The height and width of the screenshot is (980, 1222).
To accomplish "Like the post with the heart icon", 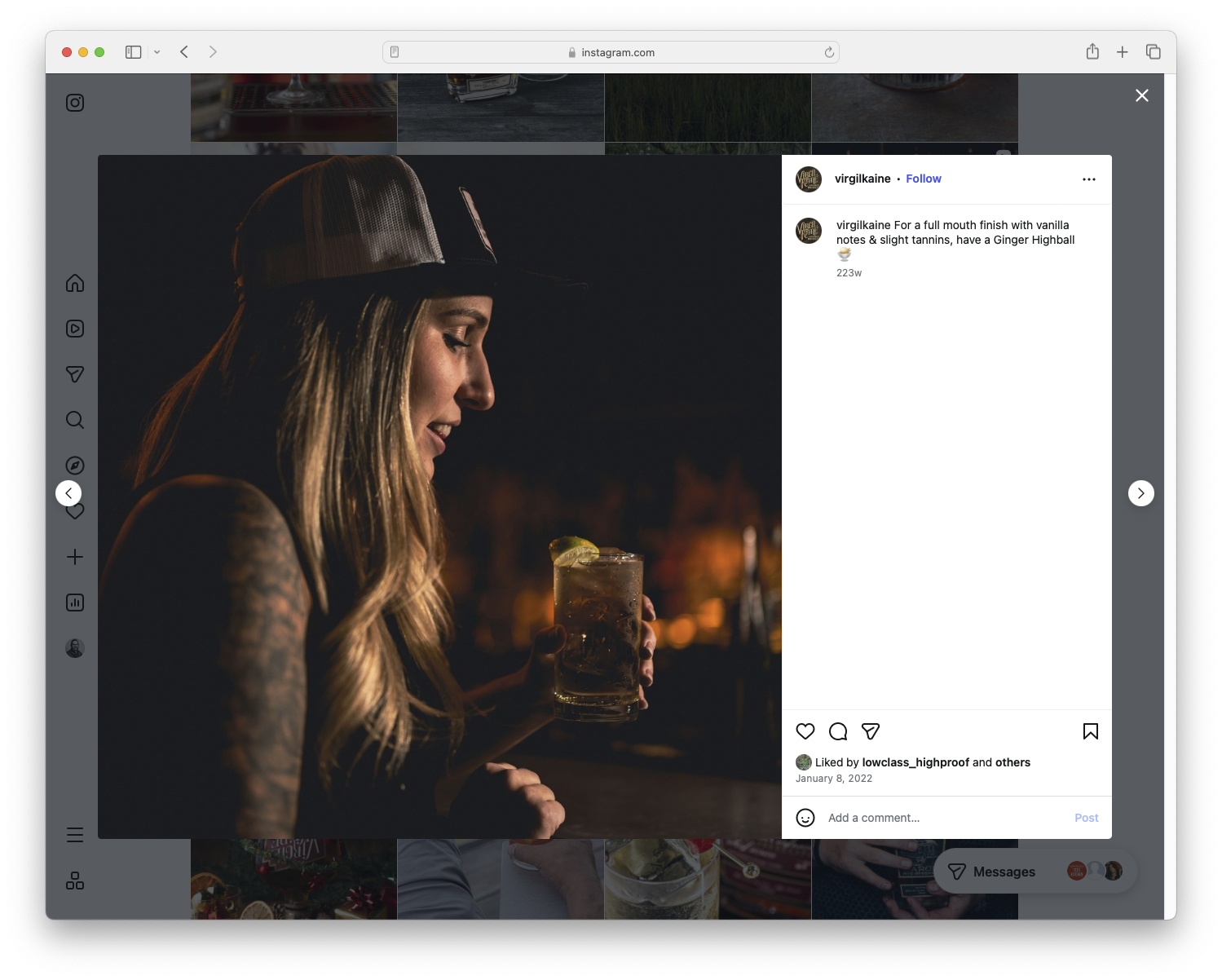I will 805,731.
